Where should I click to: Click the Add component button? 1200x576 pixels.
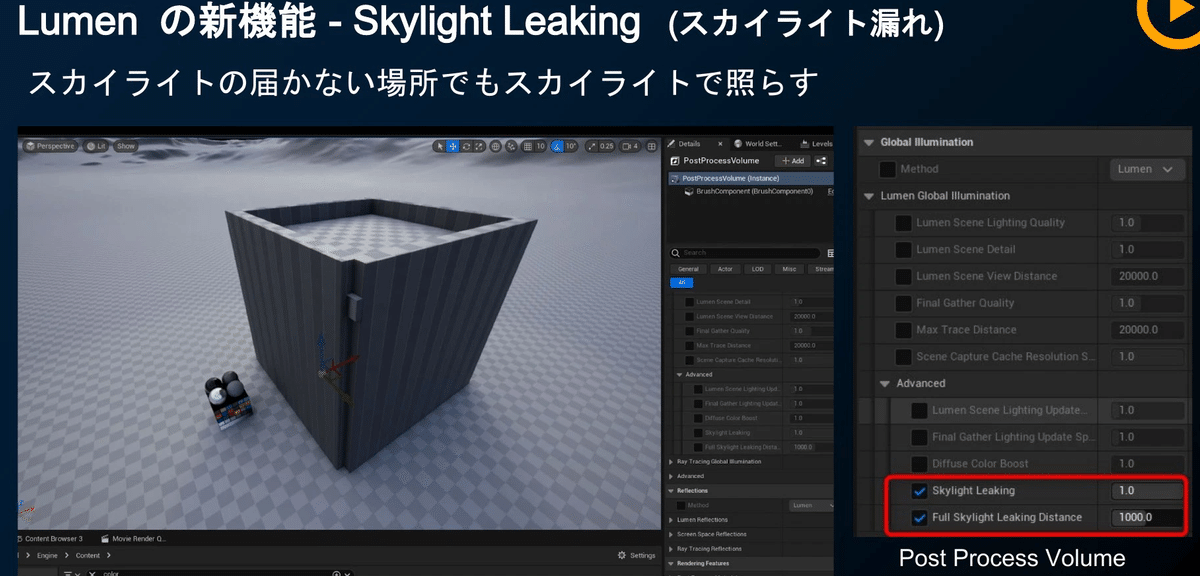pyautogui.click(x=794, y=160)
